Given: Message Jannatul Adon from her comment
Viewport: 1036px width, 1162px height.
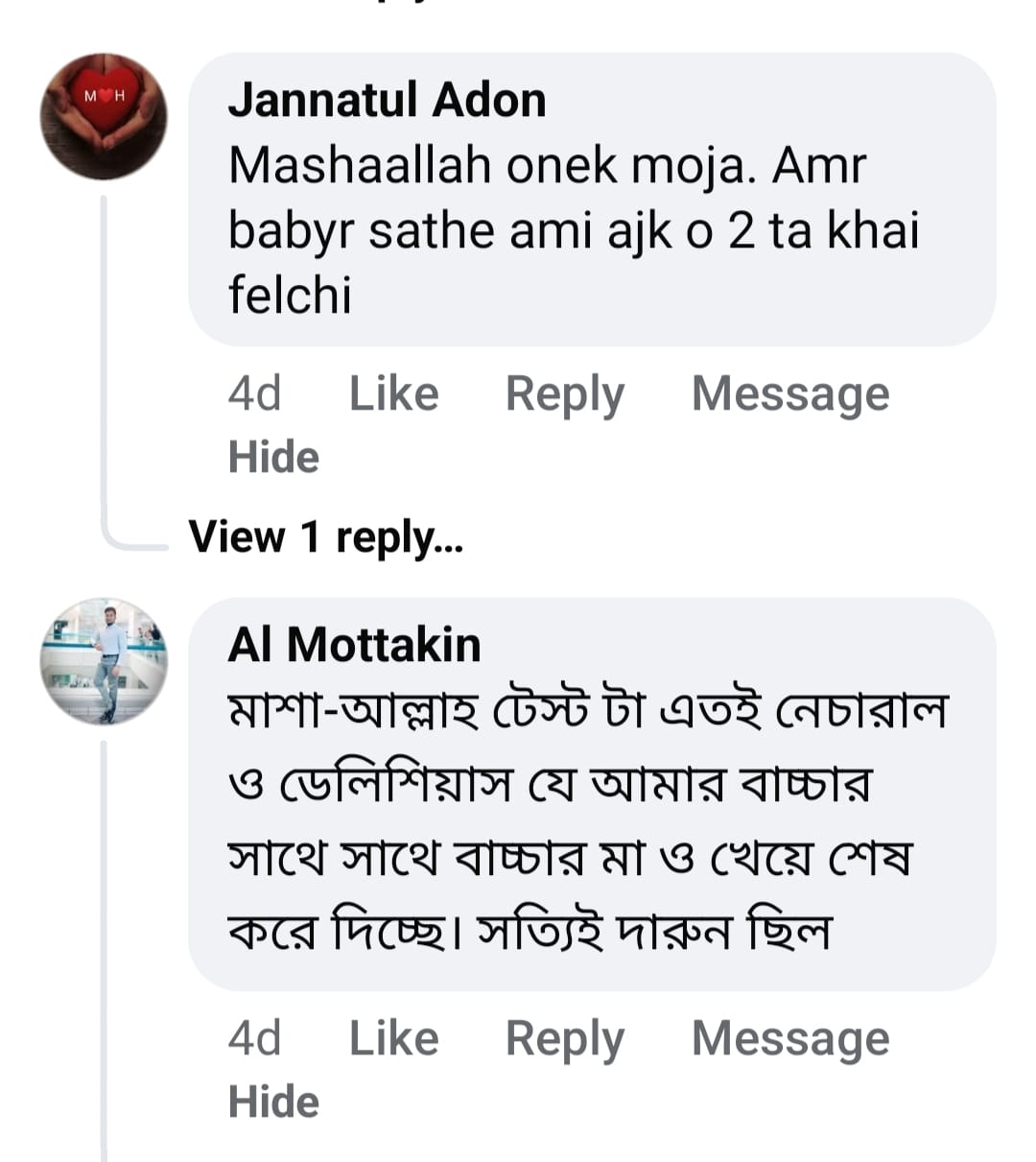Looking at the screenshot, I should (790, 393).
